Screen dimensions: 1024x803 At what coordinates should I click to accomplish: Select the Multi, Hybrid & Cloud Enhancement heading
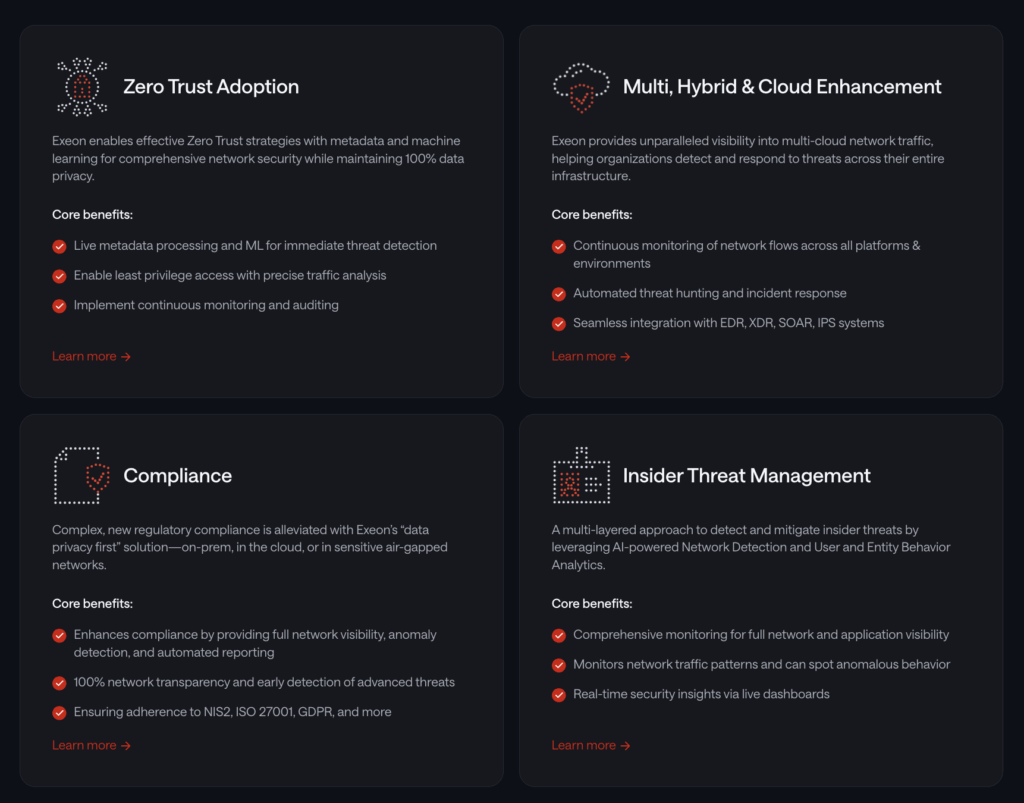(782, 87)
